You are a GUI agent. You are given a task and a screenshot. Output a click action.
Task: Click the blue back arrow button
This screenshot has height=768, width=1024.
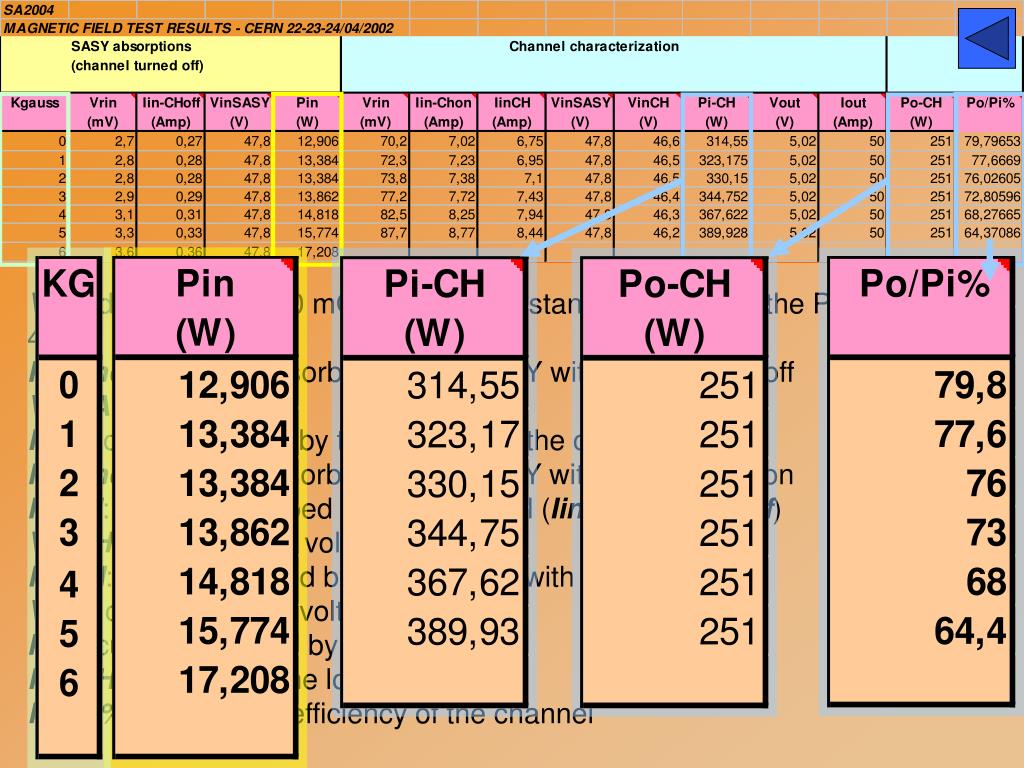click(987, 39)
